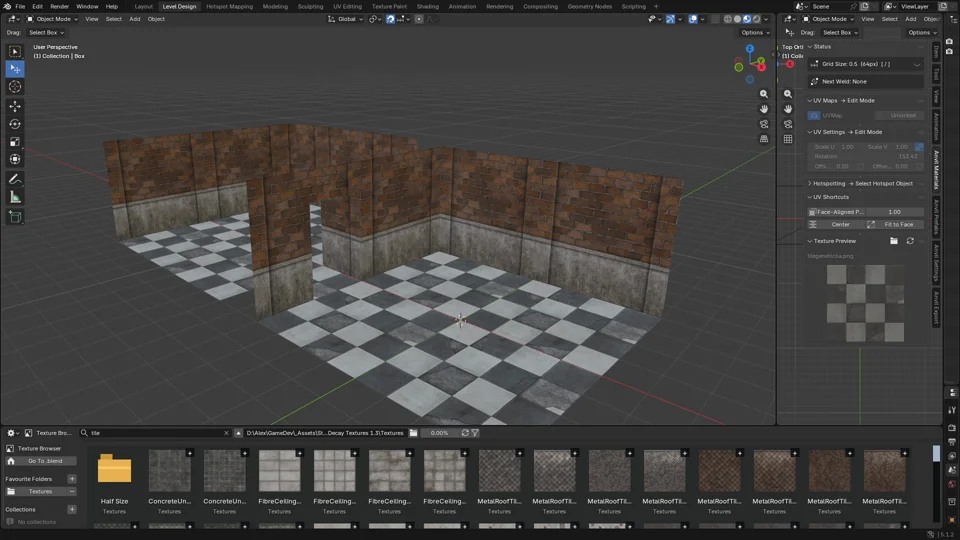This screenshot has width=960, height=540.
Task: Refresh the Texture Preview
Action: click(910, 241)
